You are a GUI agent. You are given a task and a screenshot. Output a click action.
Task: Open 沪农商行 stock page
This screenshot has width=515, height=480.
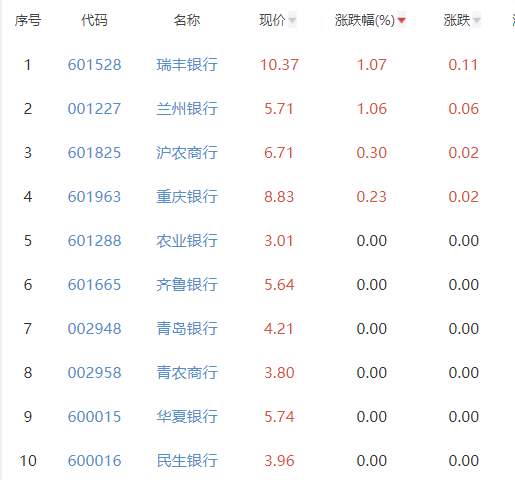click(x=187, y=153)
